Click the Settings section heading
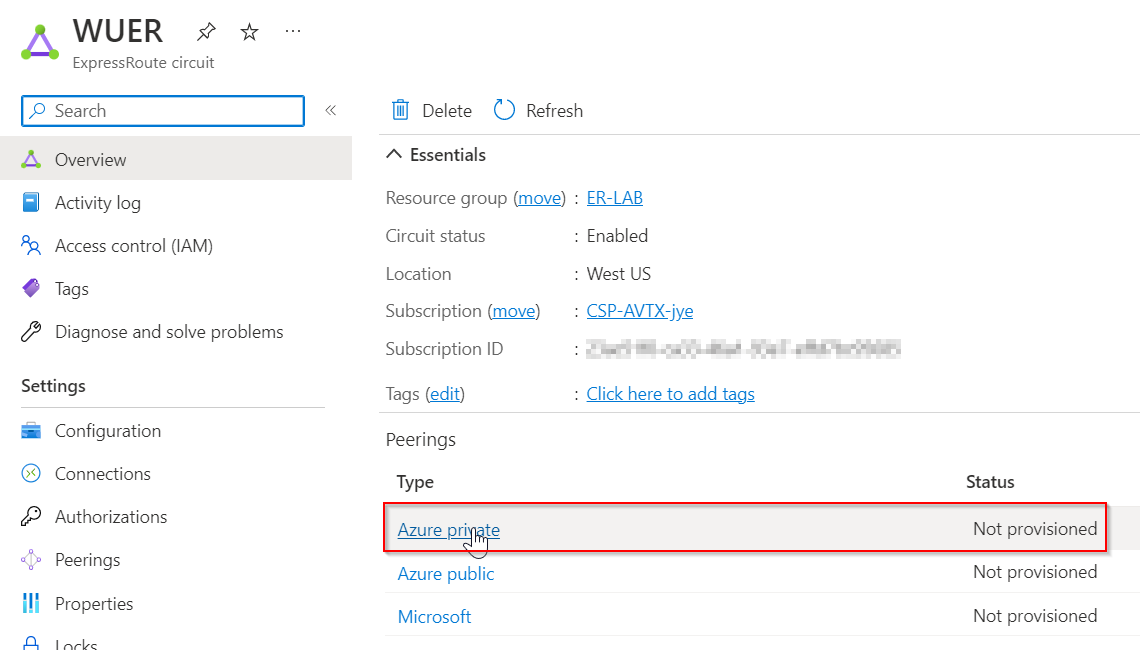This screenshot has height=650, width=1140. [53, 386]
